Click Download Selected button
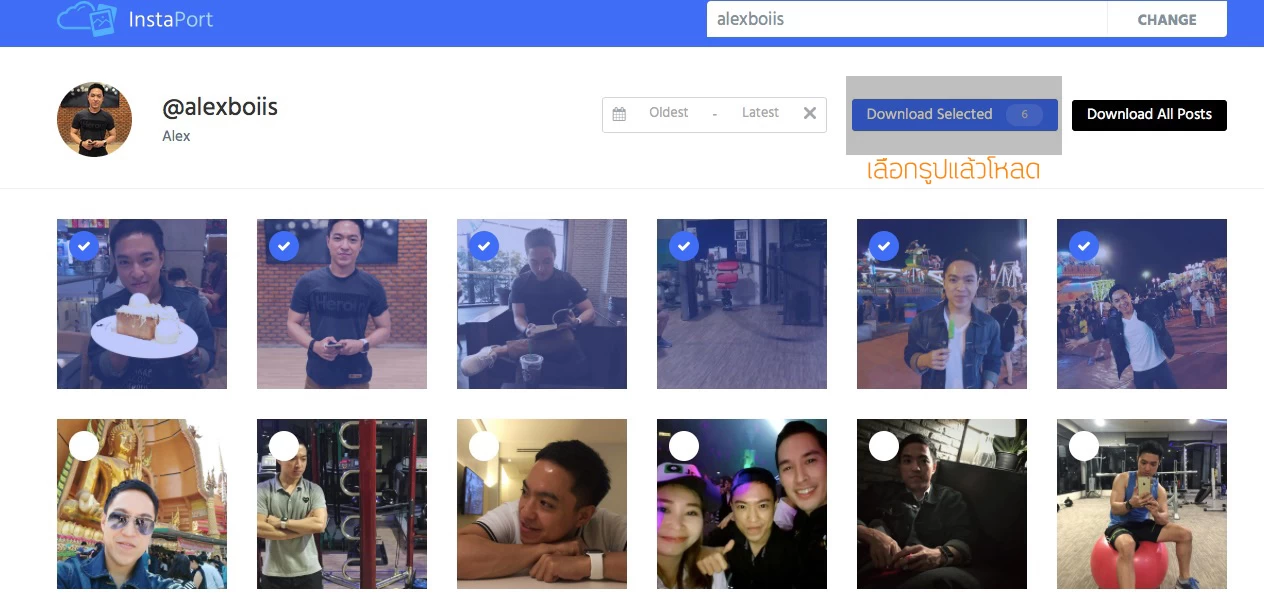 point(955,115)
